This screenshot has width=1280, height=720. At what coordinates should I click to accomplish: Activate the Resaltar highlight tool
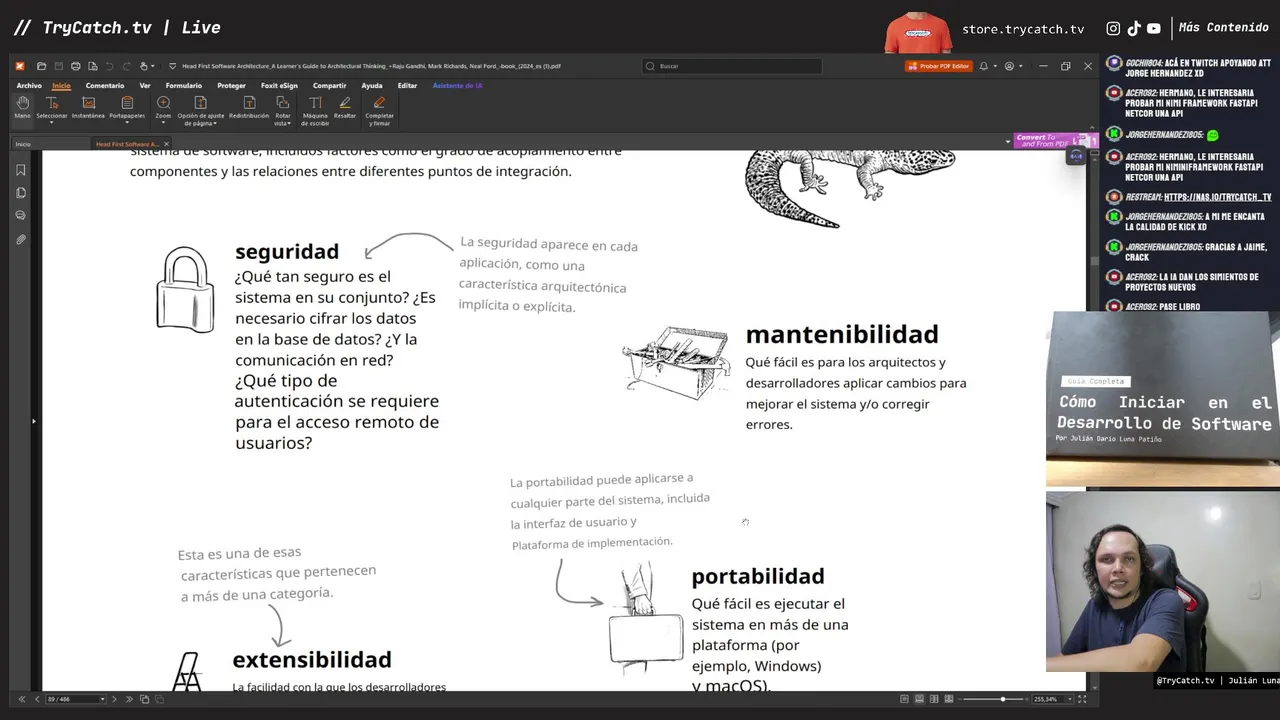tap(345, 108)
